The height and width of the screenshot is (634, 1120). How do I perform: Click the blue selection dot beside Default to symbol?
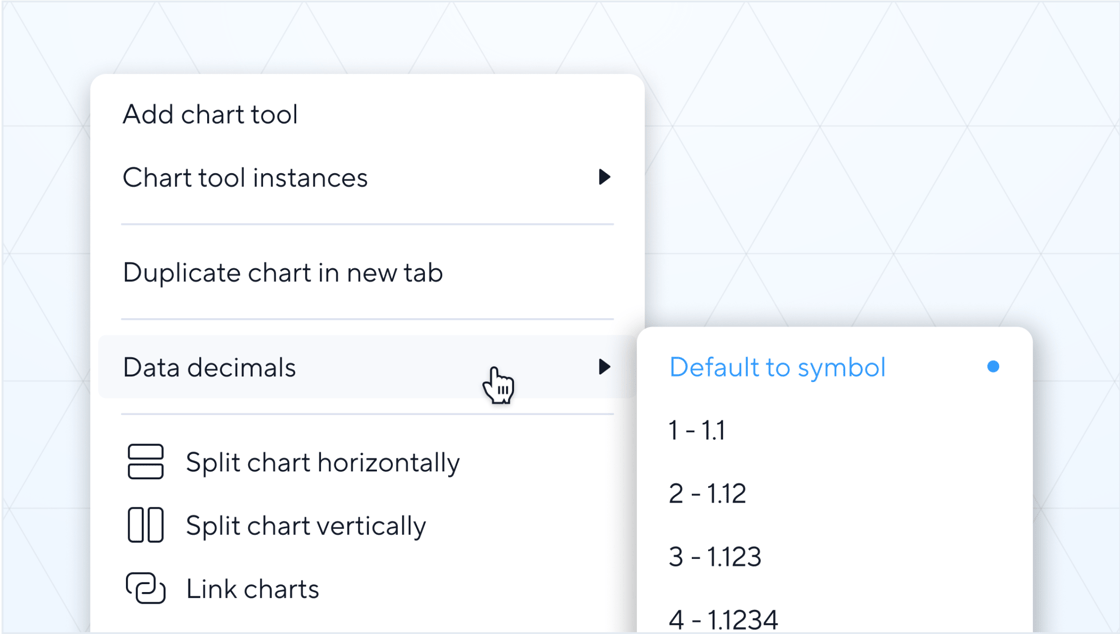point(993,367)
